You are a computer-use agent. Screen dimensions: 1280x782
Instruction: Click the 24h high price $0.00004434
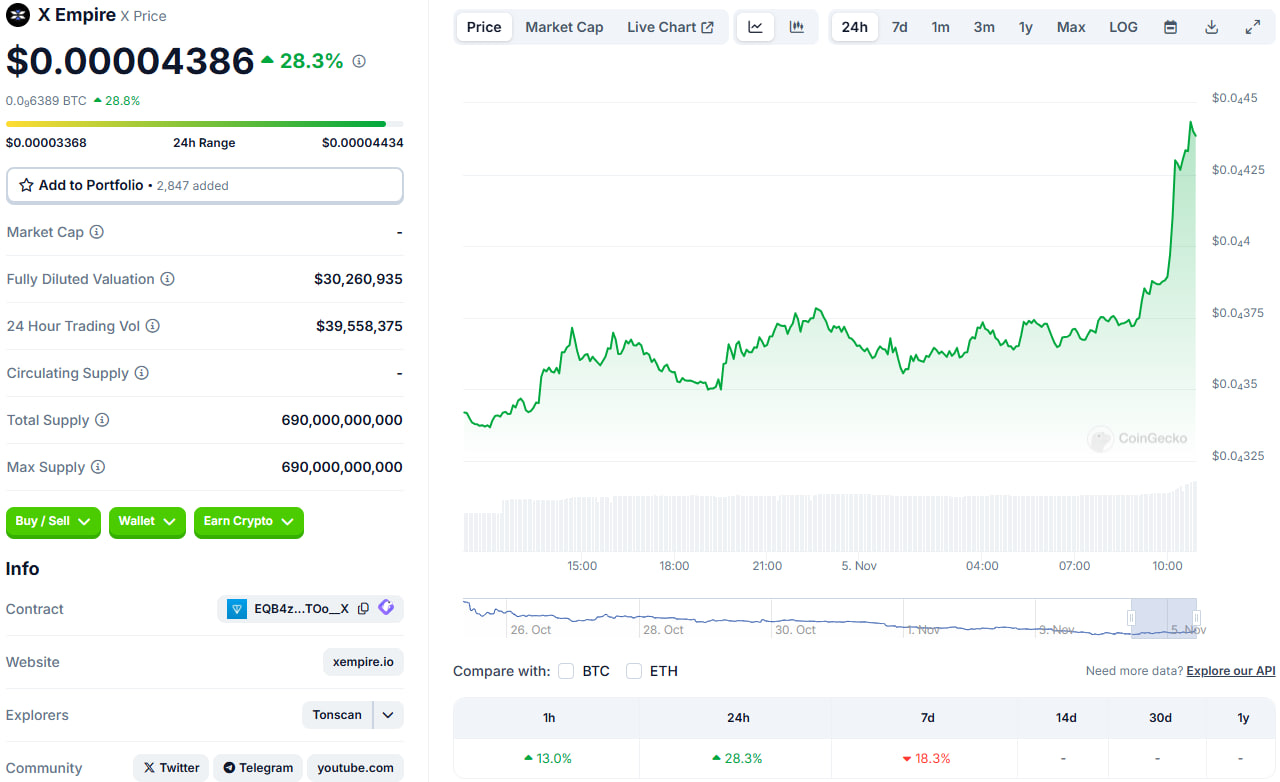(363, 143)
